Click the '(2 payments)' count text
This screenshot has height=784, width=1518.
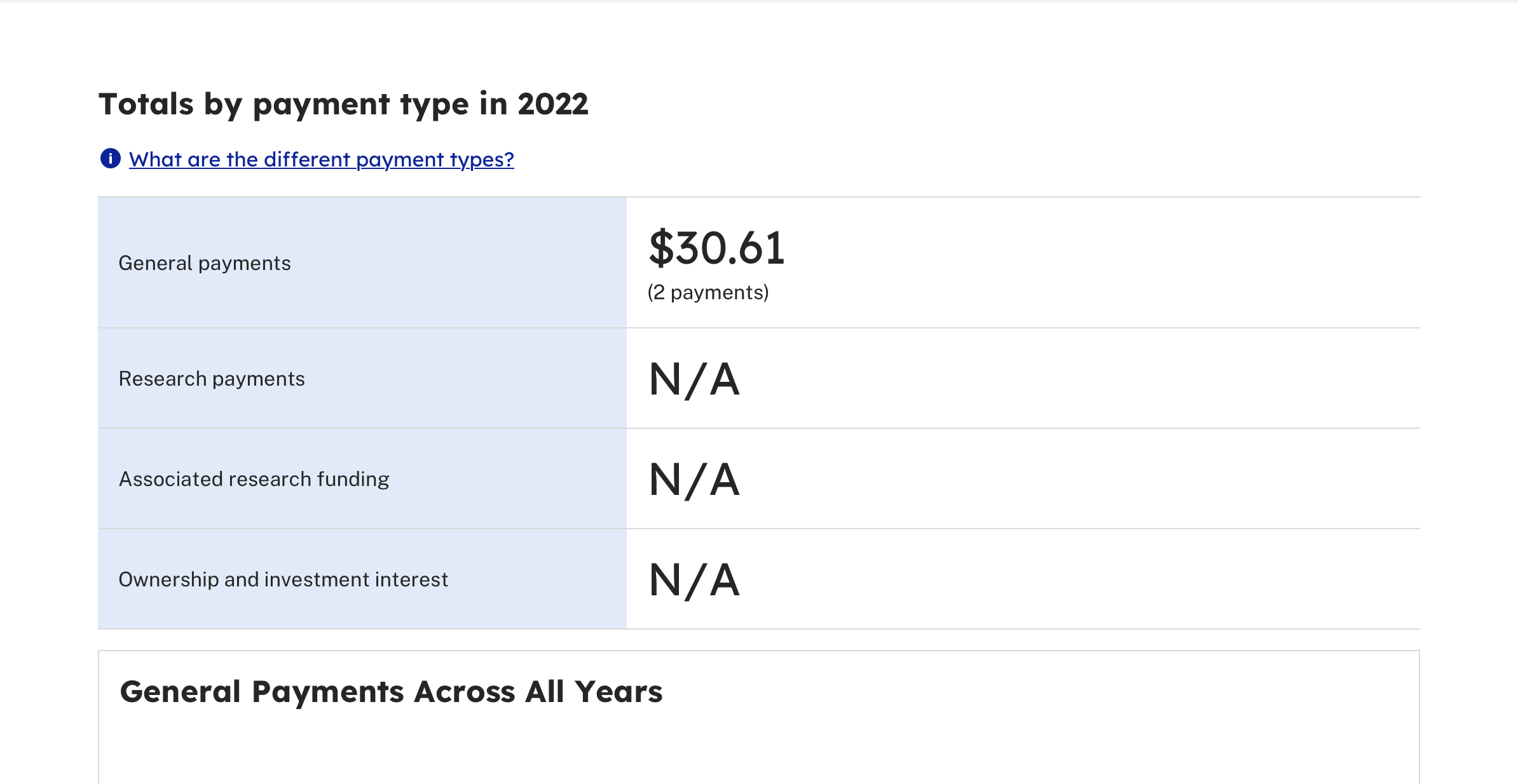point(708,292)
